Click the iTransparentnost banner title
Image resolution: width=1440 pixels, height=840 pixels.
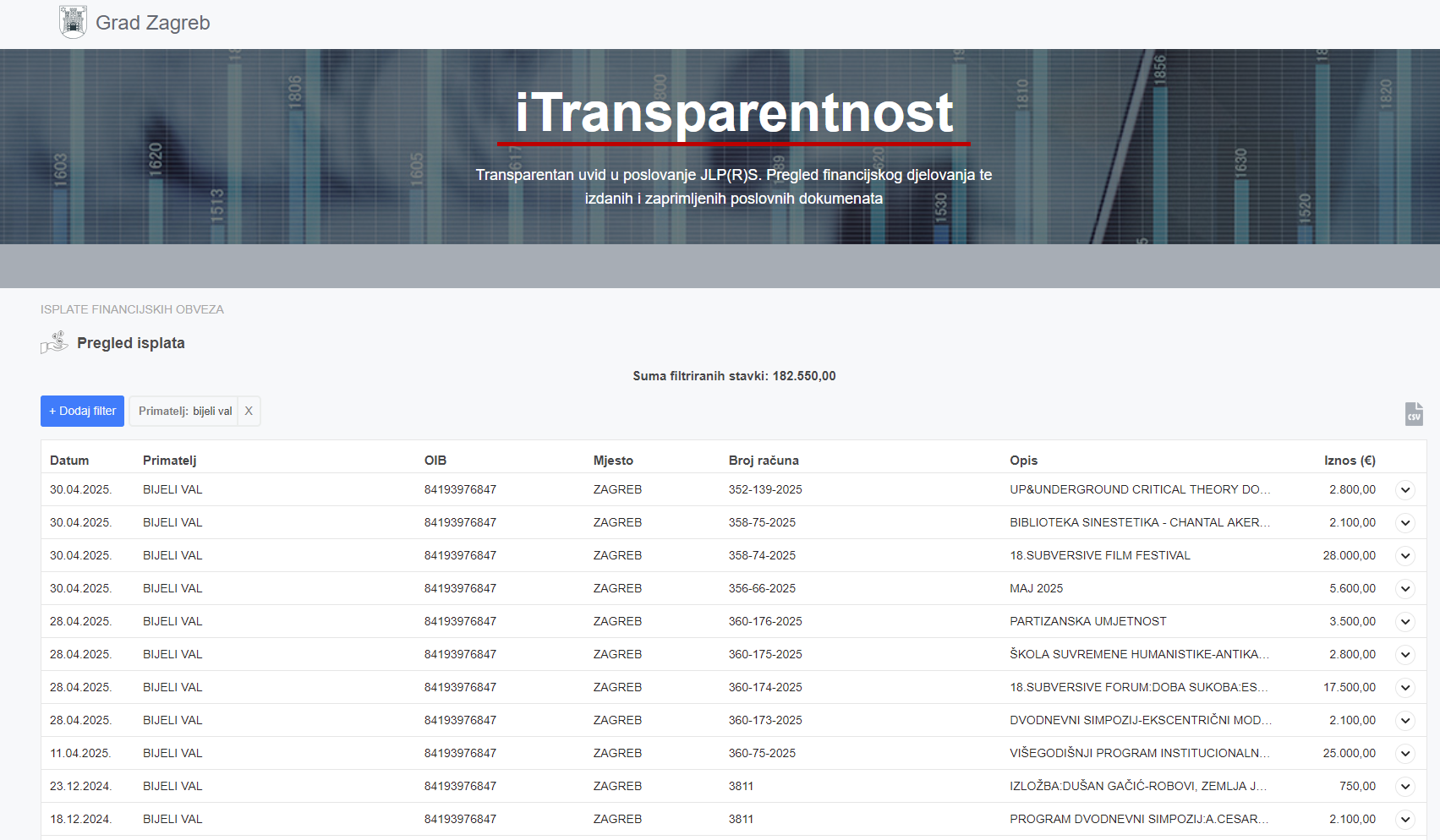(734, 112)
